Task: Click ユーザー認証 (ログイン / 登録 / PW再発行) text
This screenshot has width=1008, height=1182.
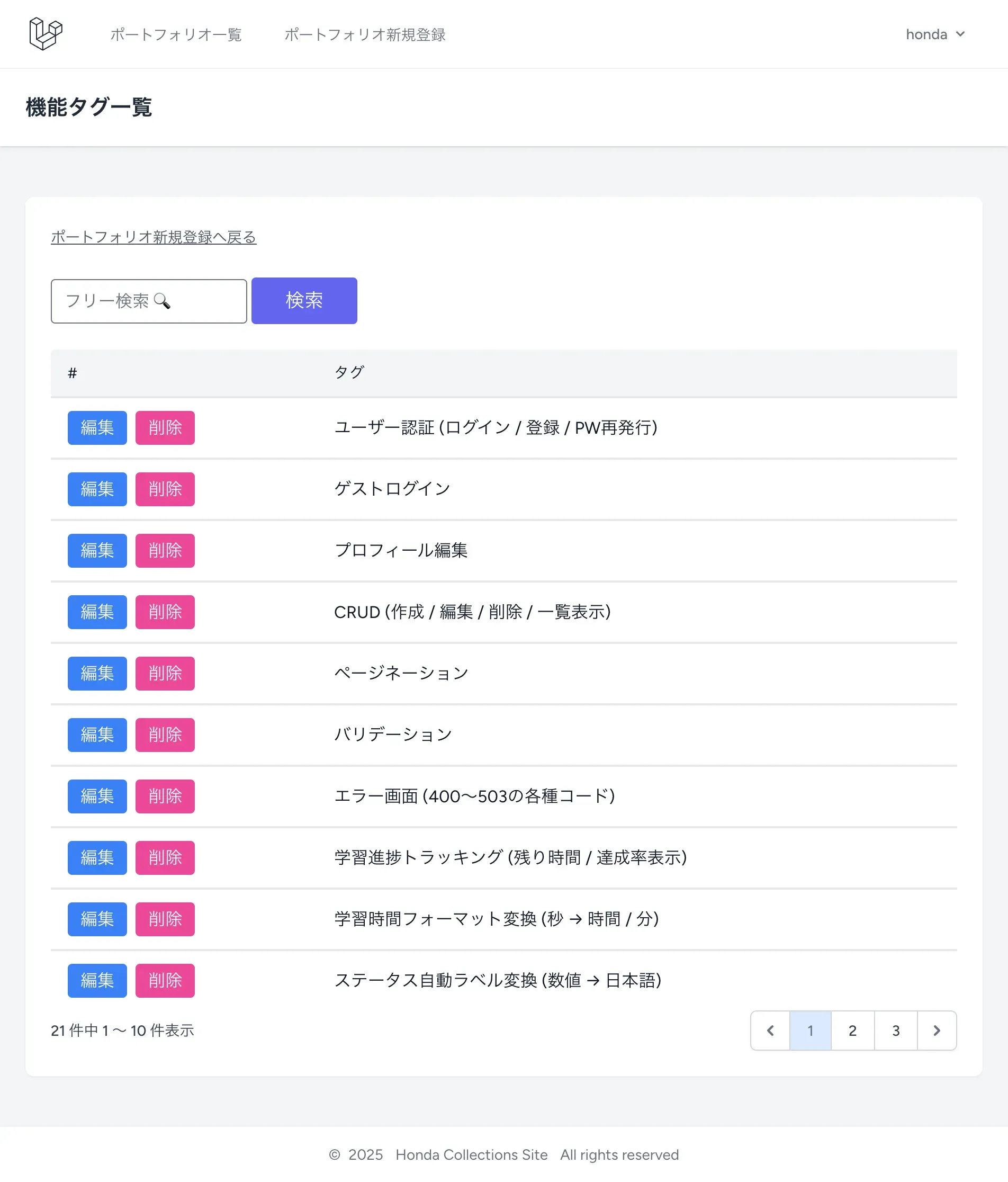Action: [x=496, y=428]
